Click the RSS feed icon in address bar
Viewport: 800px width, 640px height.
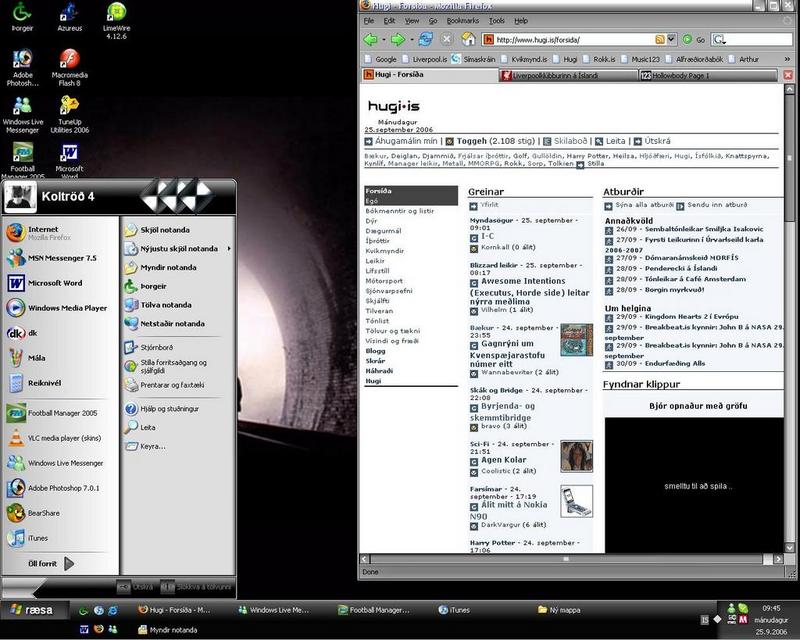coord(660,39)
